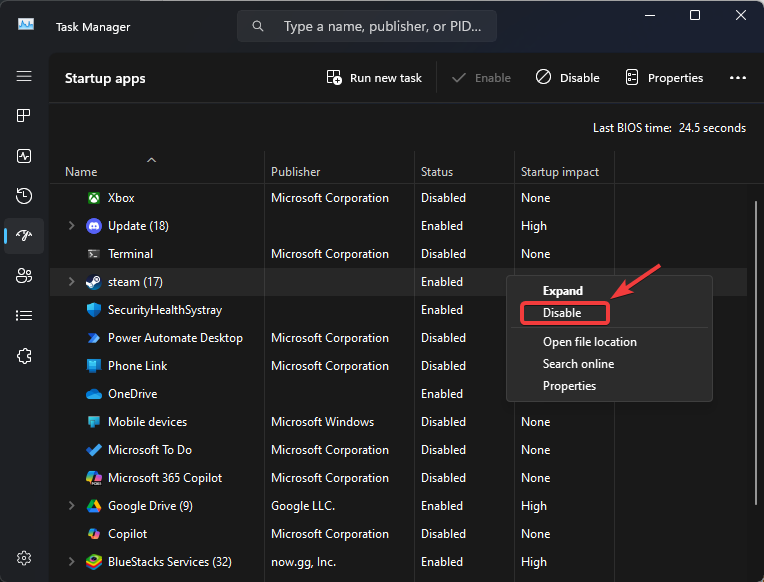Click the OneDrive cloud icon
764x582 pixels.
(94, 394)
